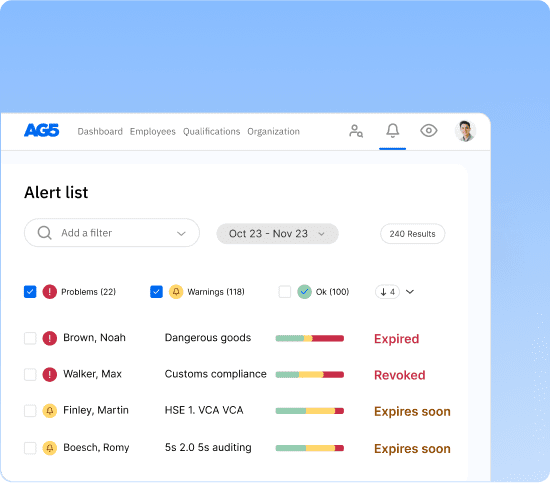Click yellow warning bell beside Finley, Martin

click(x=50, y=411)
